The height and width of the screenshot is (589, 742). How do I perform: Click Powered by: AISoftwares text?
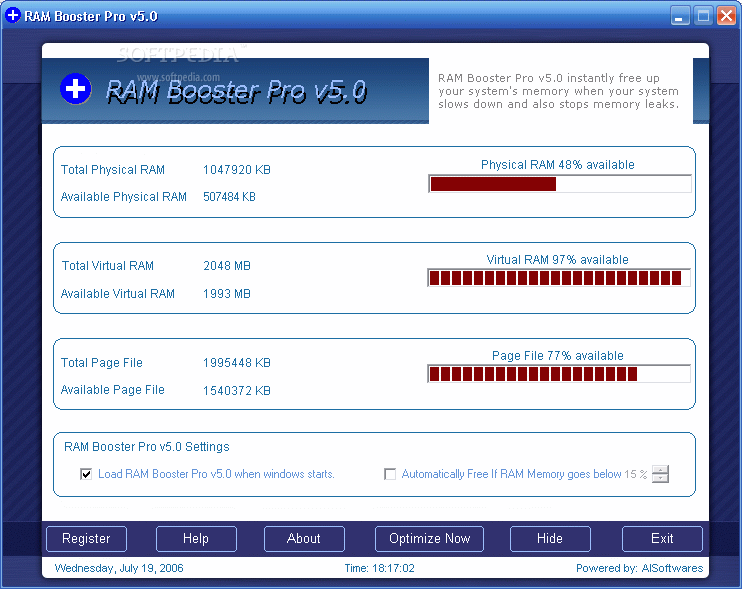click(639, 568)
